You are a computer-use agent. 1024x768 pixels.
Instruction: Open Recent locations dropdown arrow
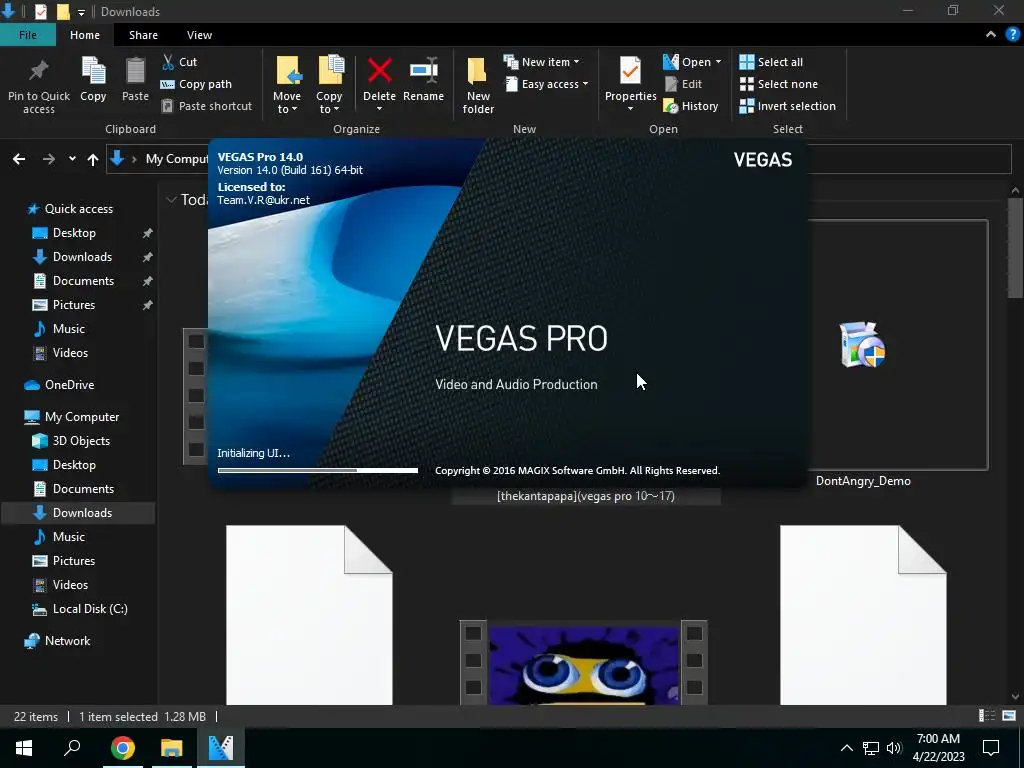[72, 159]
